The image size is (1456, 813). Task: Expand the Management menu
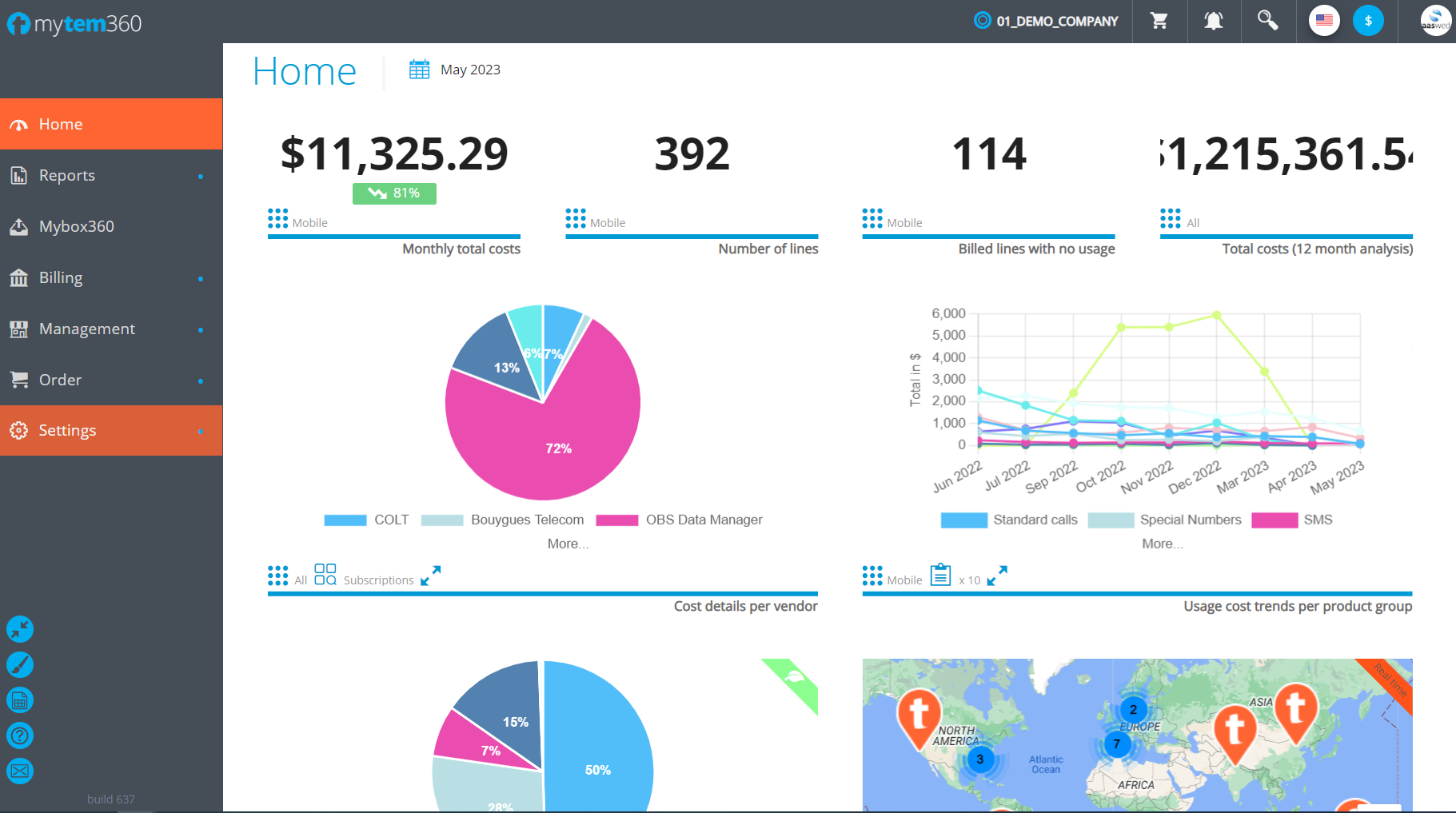coord(111,329)
